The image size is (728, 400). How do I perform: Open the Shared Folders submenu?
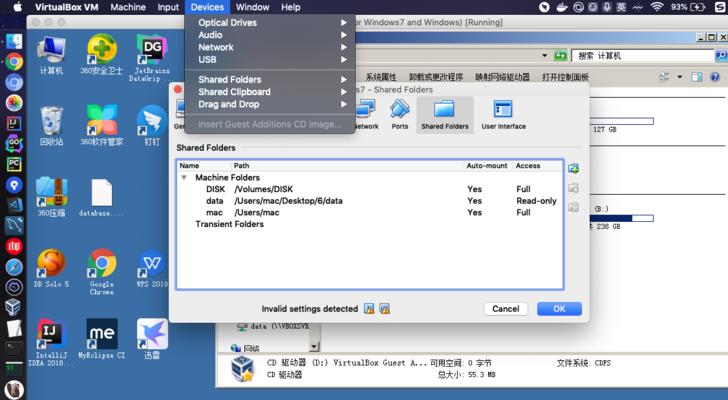click(270, 79)
